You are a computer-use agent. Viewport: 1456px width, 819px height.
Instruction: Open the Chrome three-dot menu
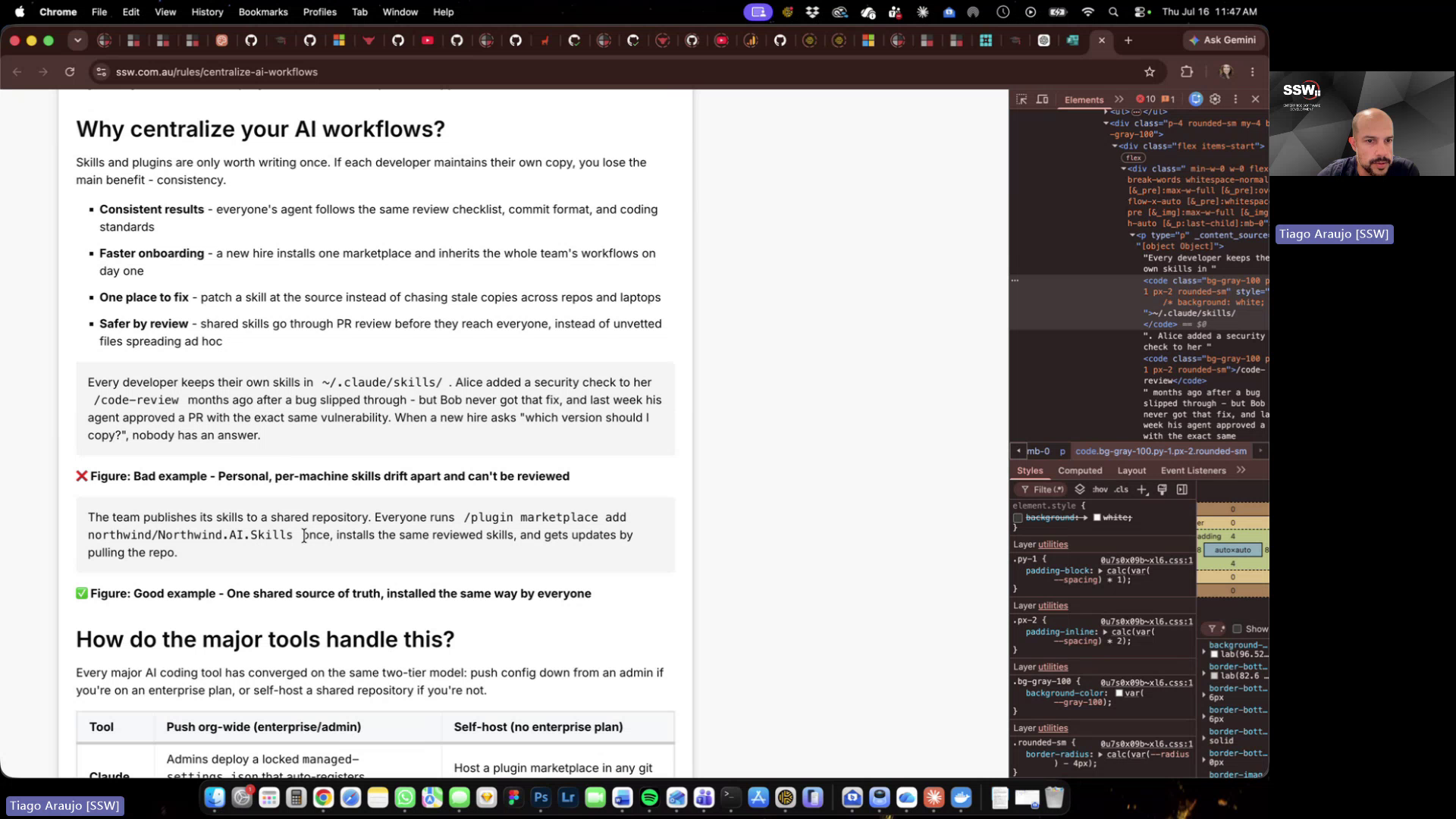pyautogui.click(x=1253, y=72)
